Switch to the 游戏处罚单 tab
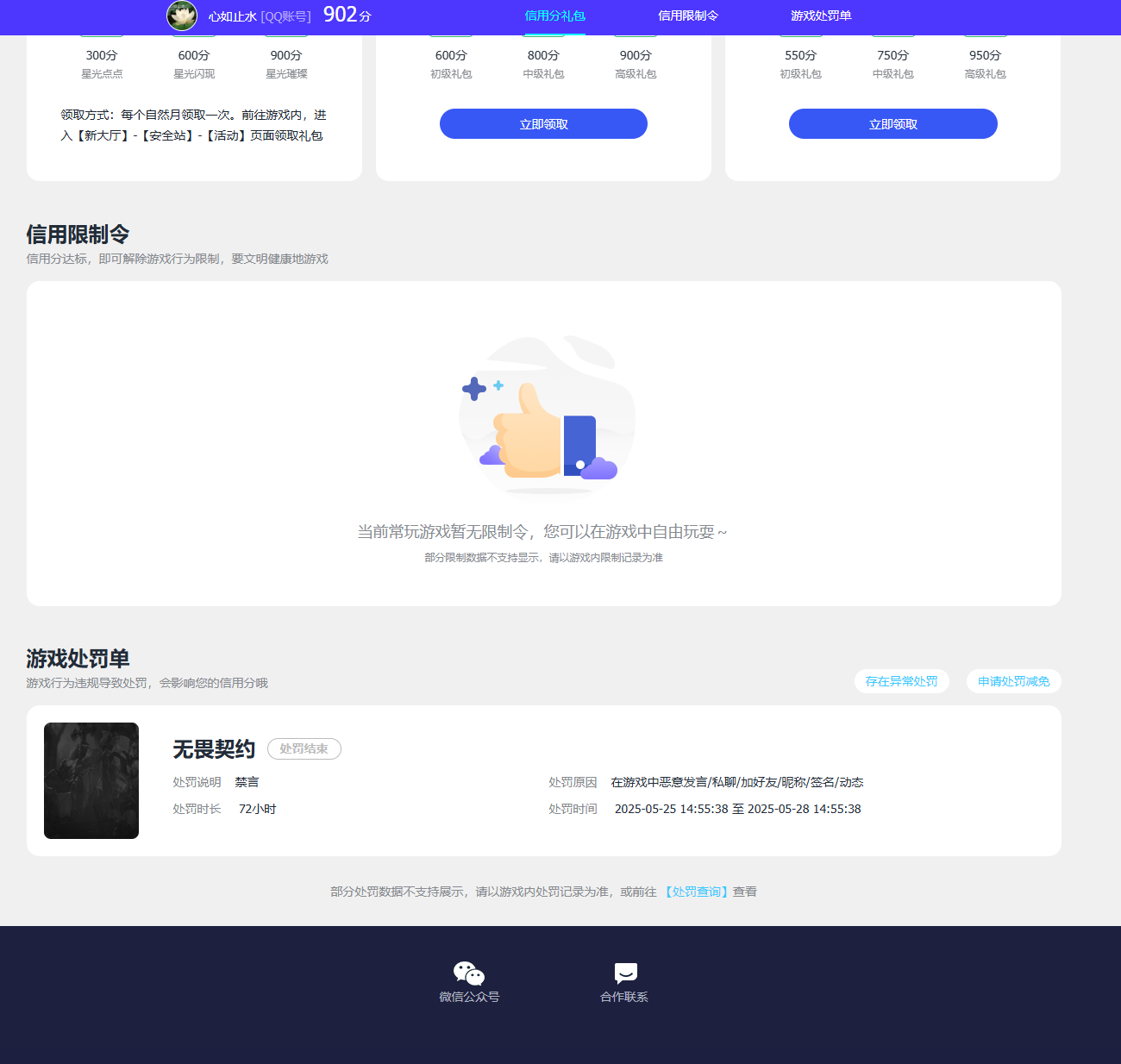The height and width of the screenshot is (1064, 1121). tap(821, 16)
